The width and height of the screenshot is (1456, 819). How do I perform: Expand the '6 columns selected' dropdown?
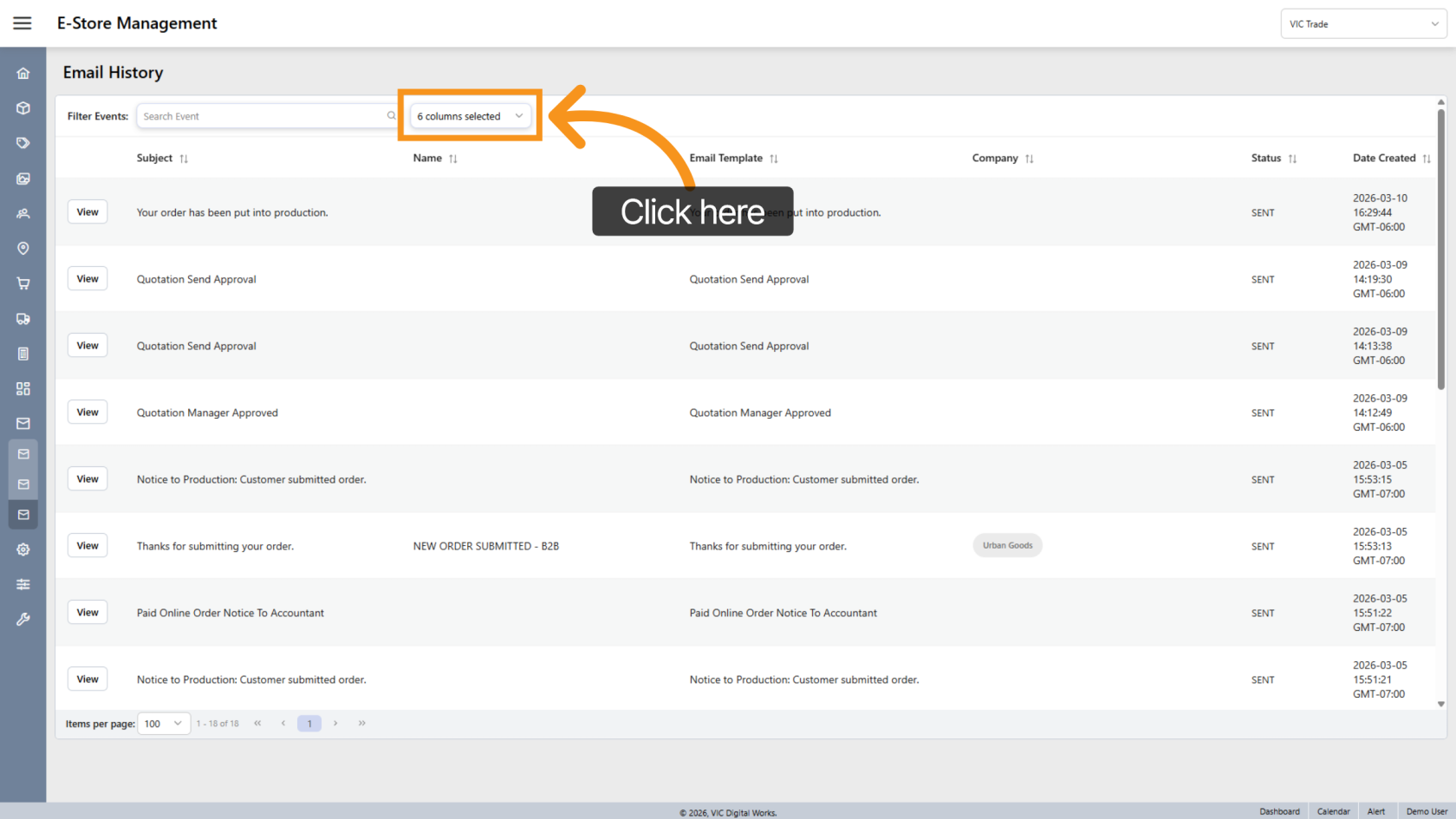(470, 116)
